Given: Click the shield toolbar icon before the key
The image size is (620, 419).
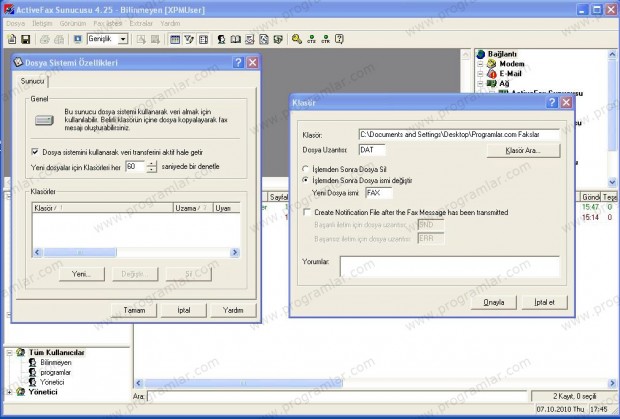Looking at the screenshot, I should tap(278, 39).
